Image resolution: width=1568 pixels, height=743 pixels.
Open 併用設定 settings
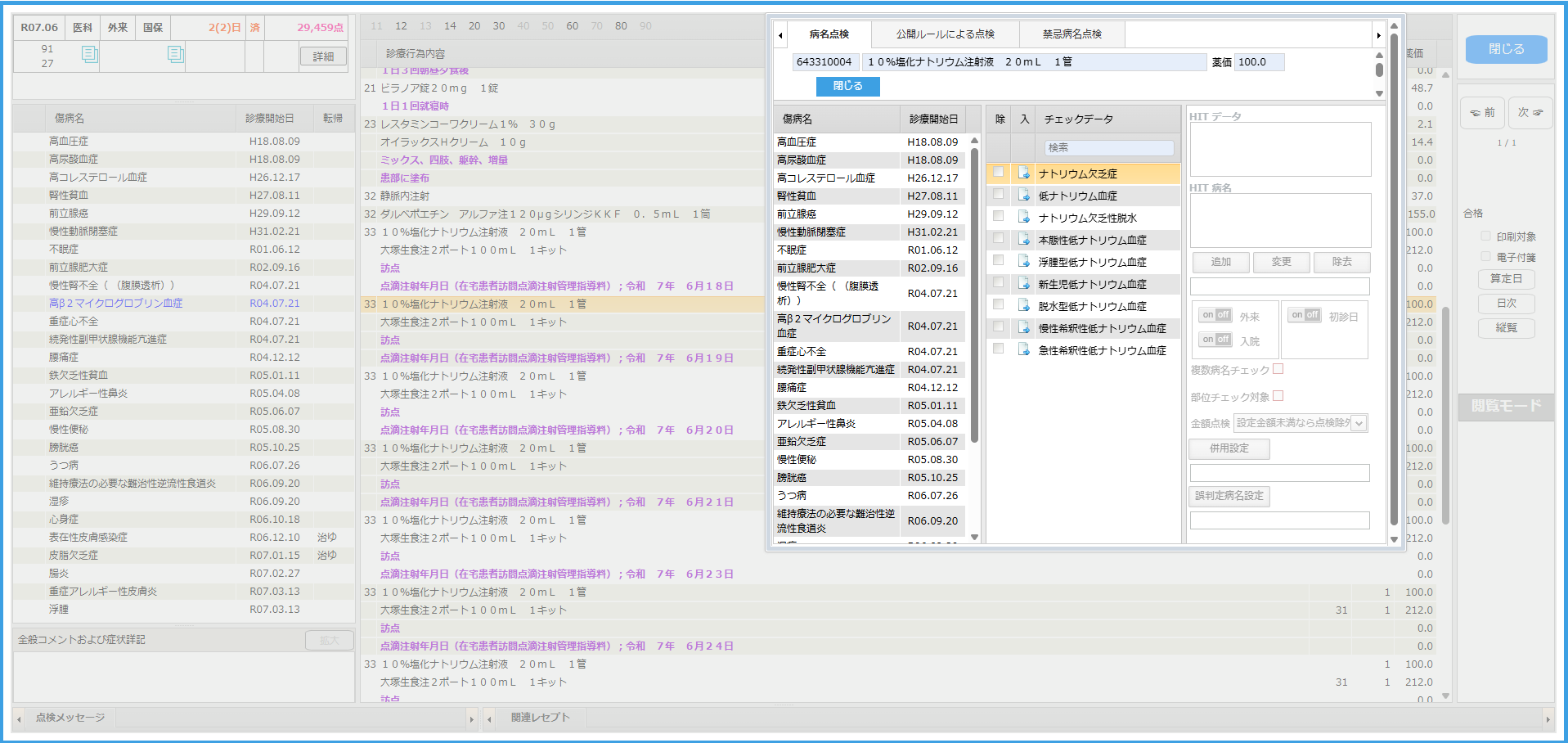[x=1229, y=448]
